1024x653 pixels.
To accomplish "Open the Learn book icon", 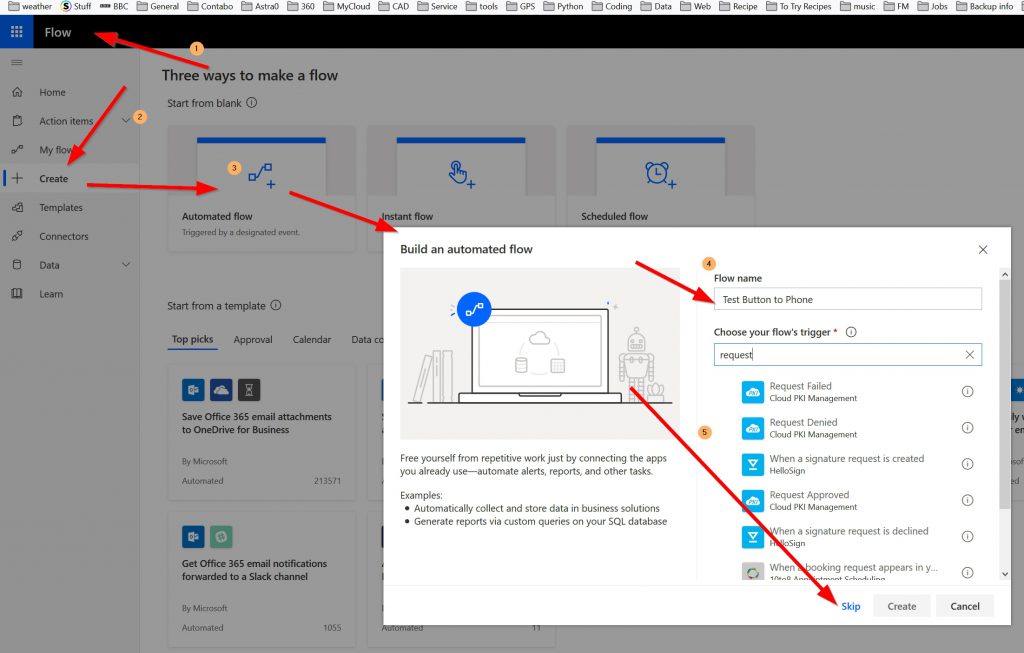I will pyautogui.click(x=17, y=294).
